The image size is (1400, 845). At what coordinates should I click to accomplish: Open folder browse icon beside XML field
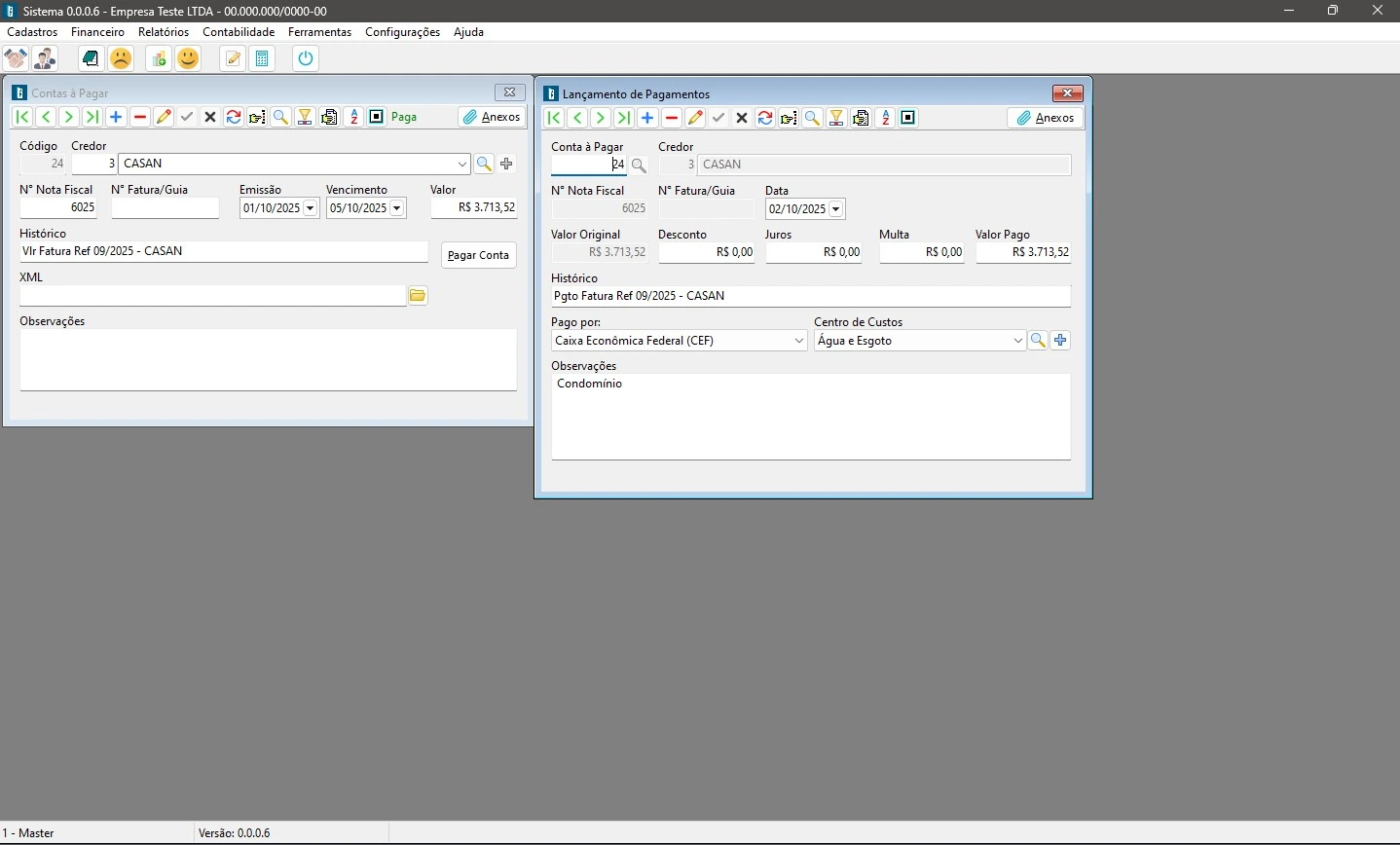coord(419,296)
